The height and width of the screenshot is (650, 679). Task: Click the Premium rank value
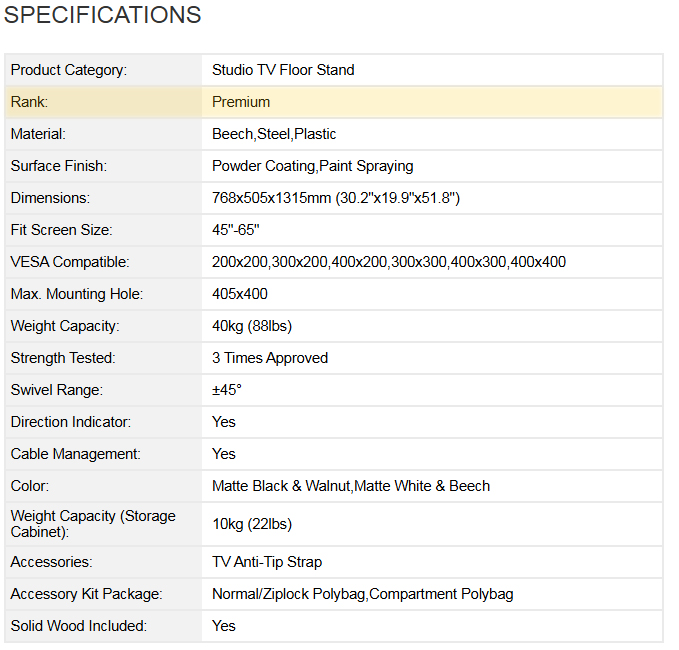tap(241, 102)
